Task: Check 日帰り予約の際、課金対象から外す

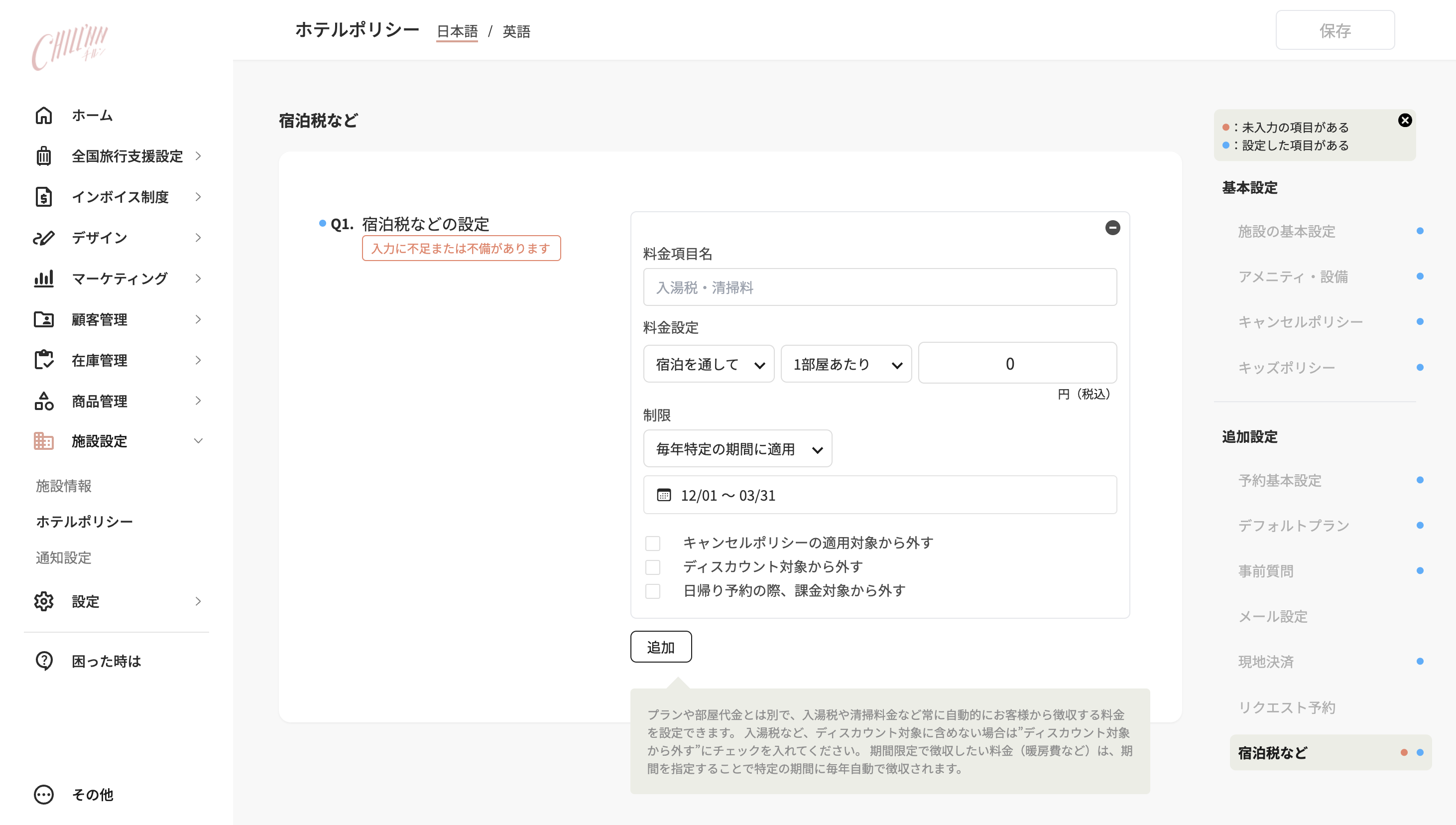Action: click(x=653, y=591)
